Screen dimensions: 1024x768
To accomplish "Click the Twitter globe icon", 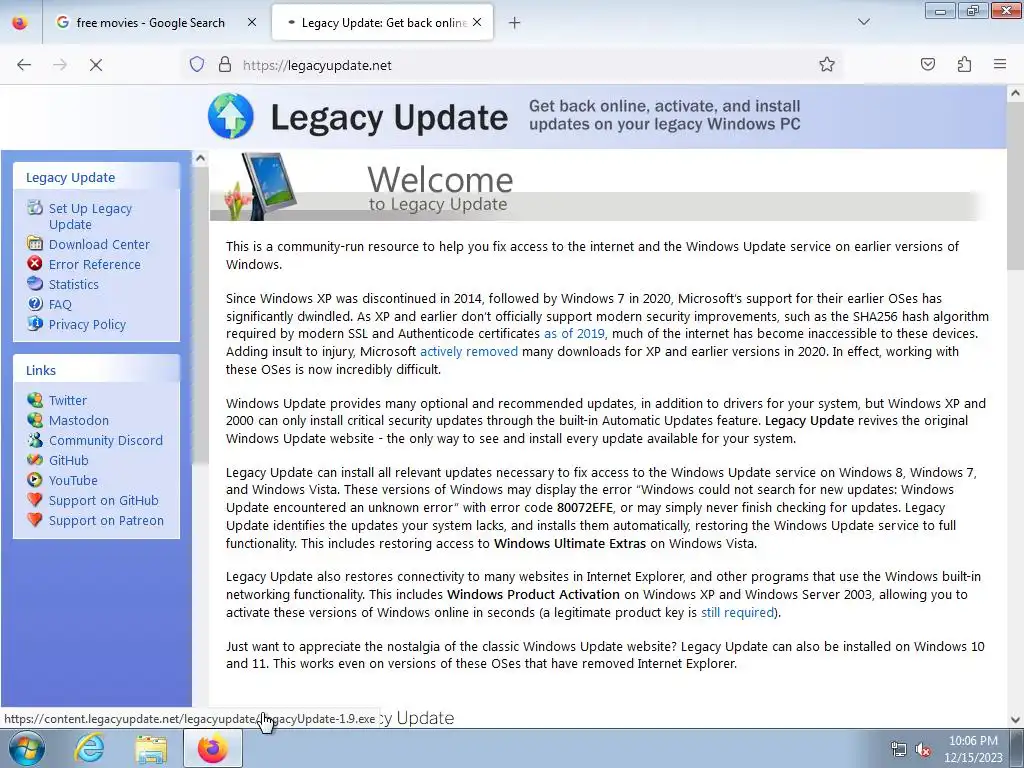I will tap(35, 400).
